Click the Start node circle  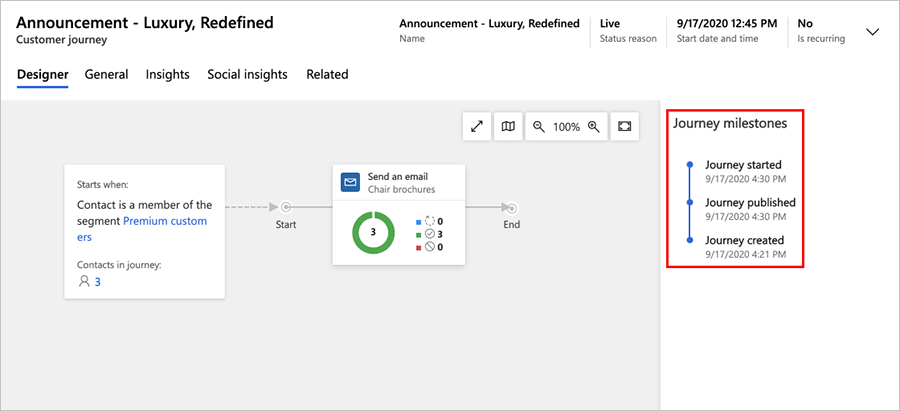[286, 208]
